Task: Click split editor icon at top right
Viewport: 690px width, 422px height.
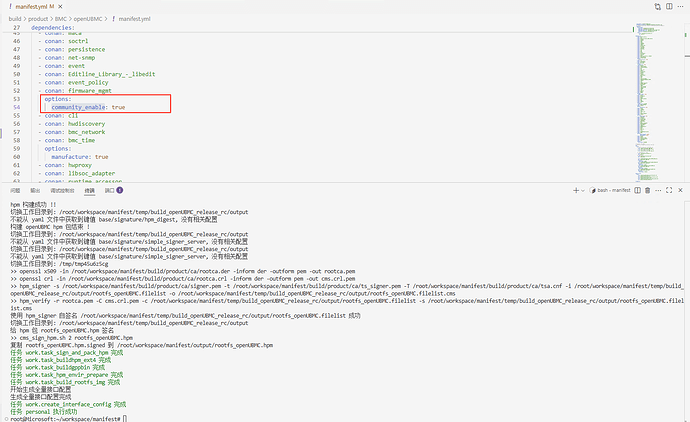Action: [x=668, y=6]
